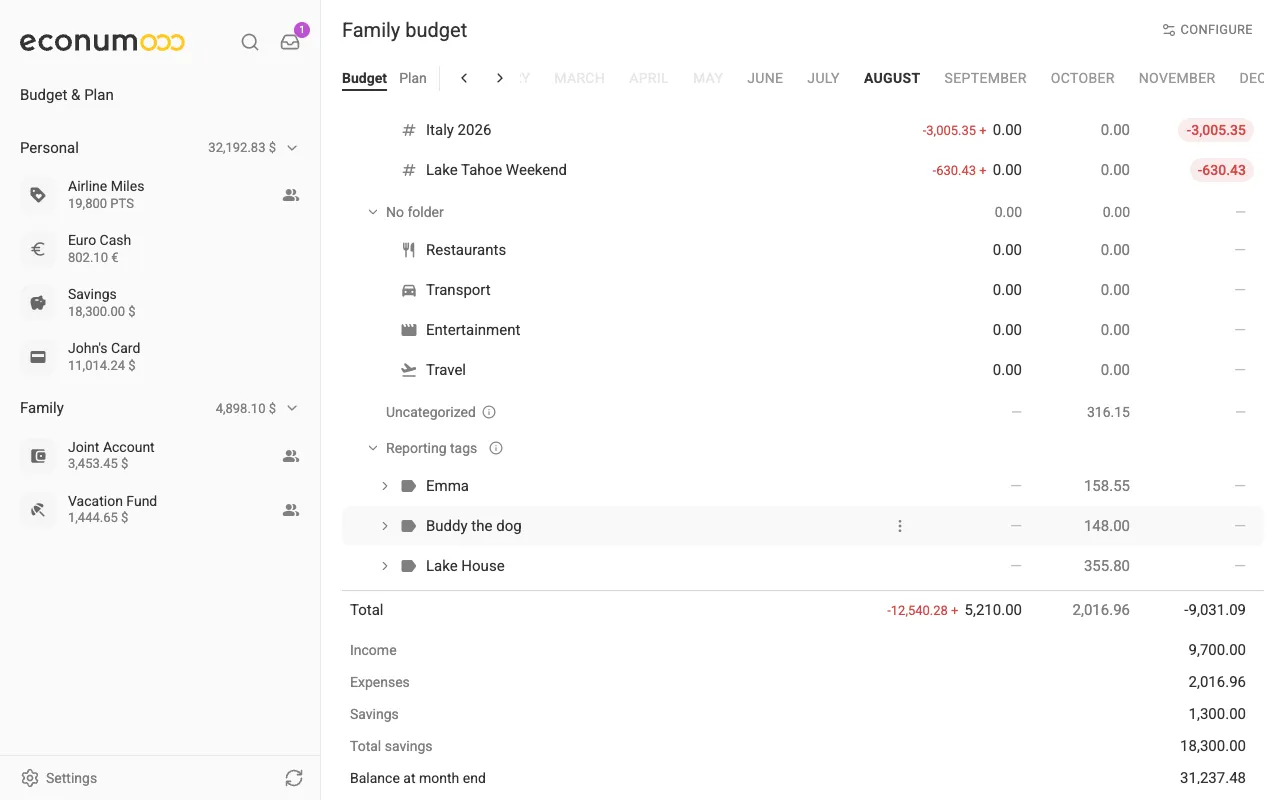Click the -3,005.35 balance badge

tap(1216, 130)
